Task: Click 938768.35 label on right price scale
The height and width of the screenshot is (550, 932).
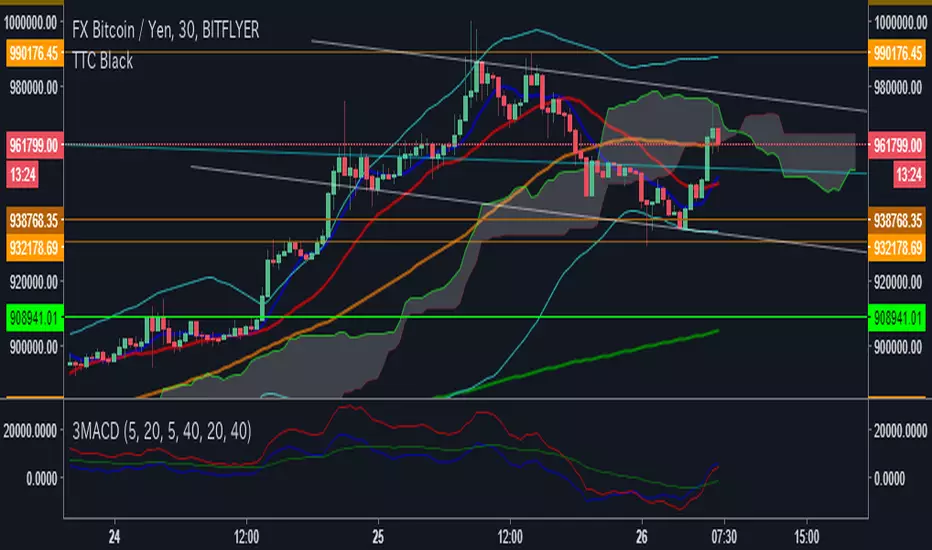Action: point(898,221)
